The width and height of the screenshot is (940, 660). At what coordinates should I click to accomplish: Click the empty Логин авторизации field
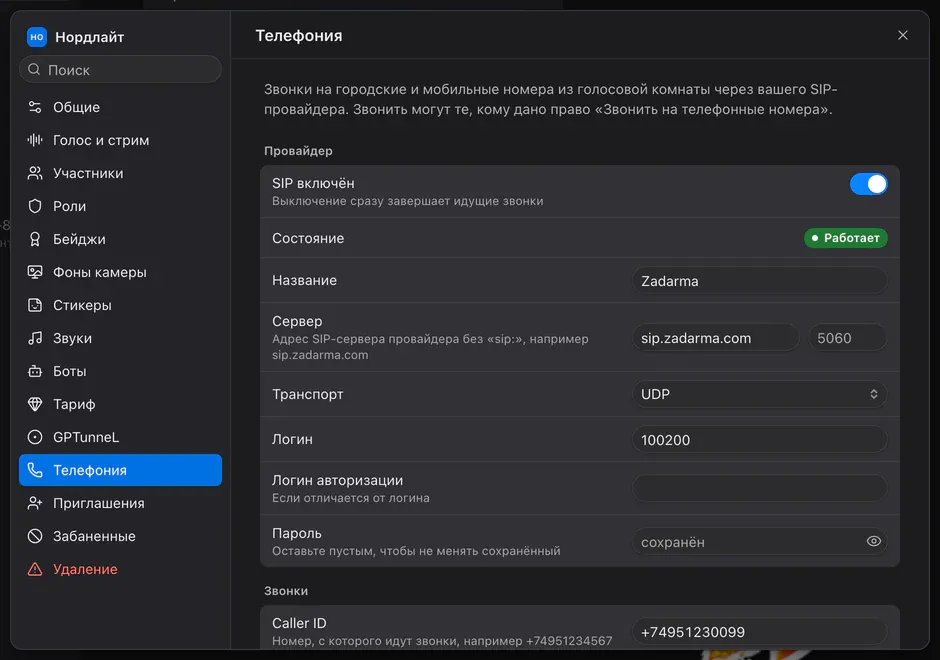[x=760, y=488]
